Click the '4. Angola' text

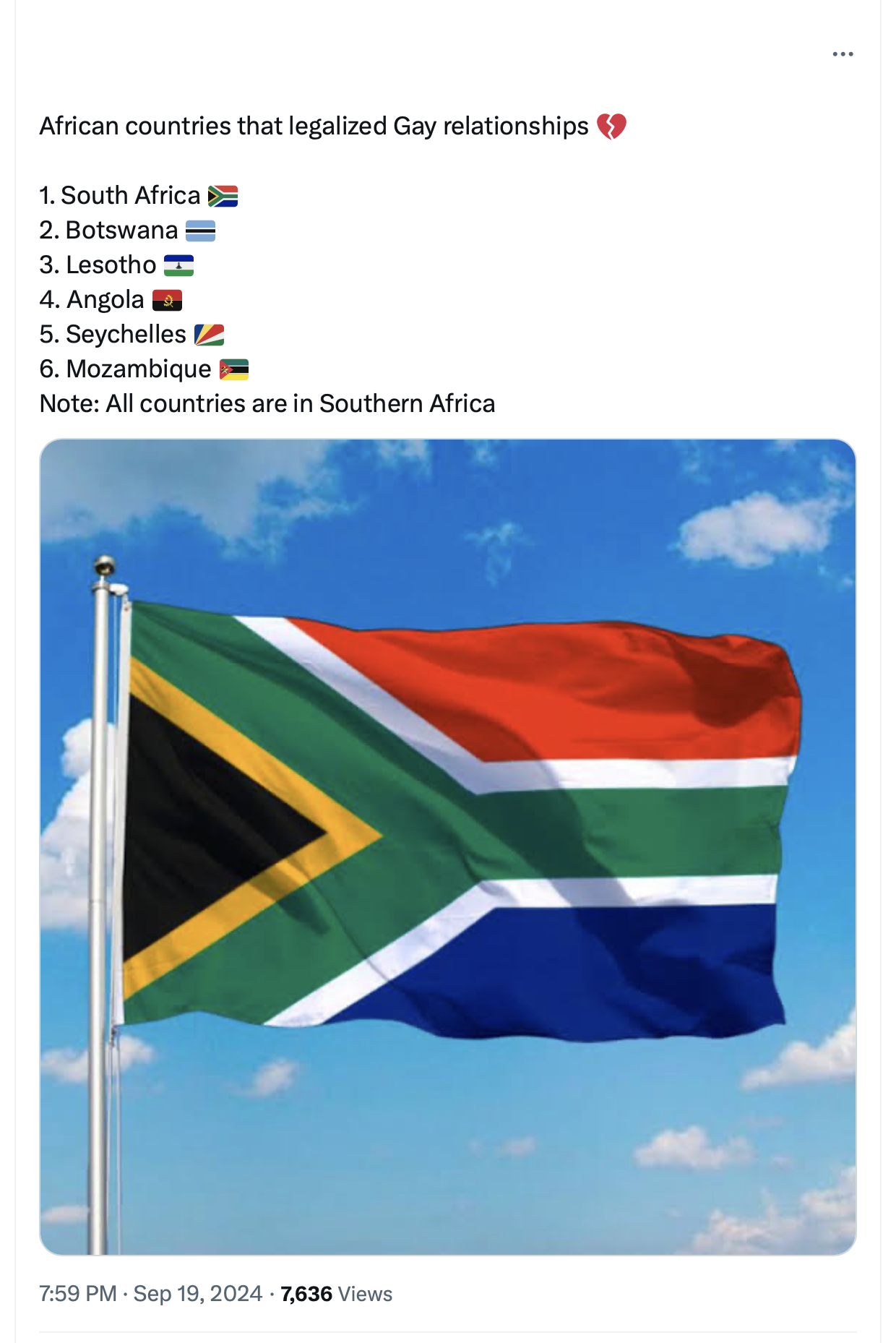coord(92,299)
